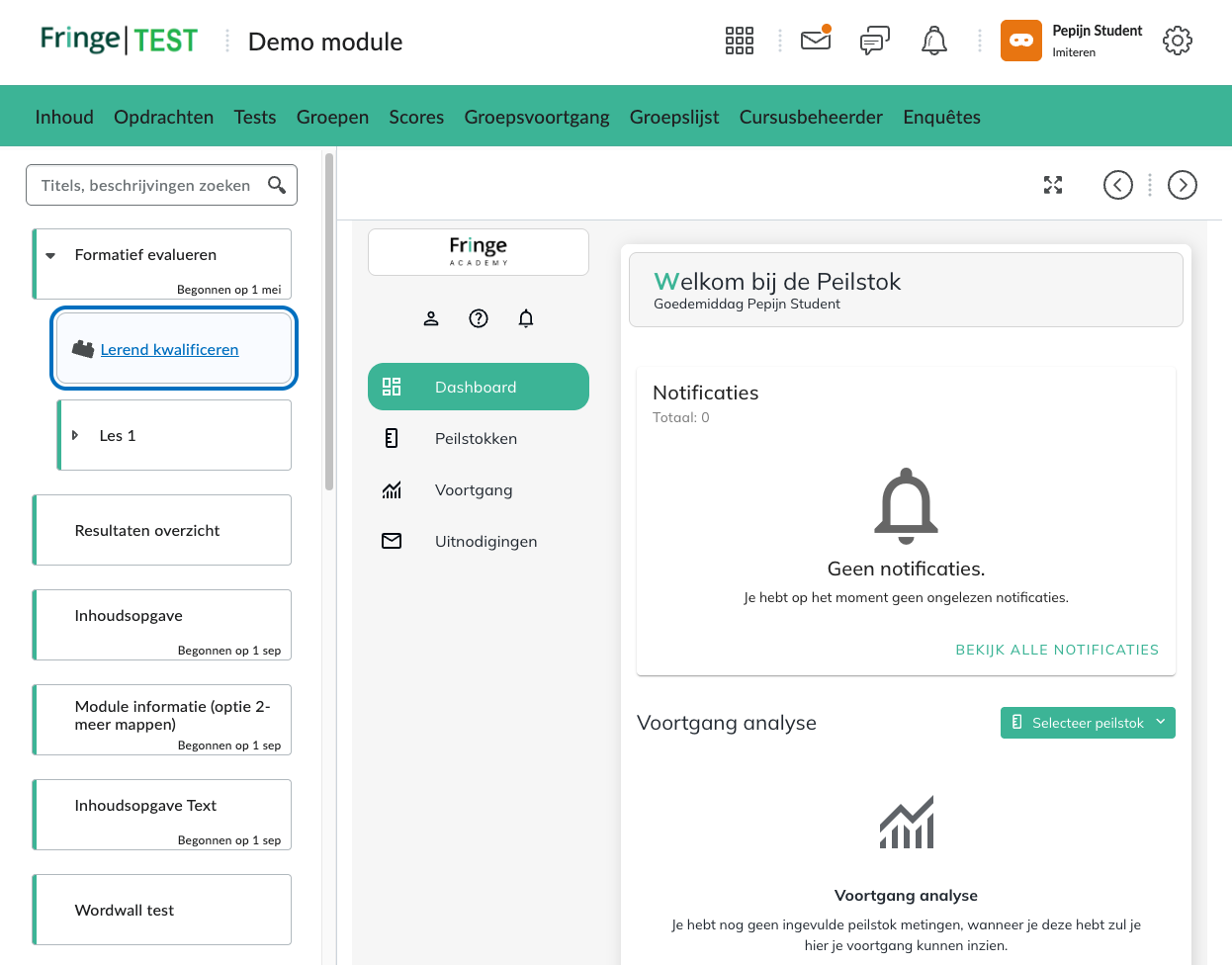
Task: Go to previous page with left arrow
Action: (1117, 185)
